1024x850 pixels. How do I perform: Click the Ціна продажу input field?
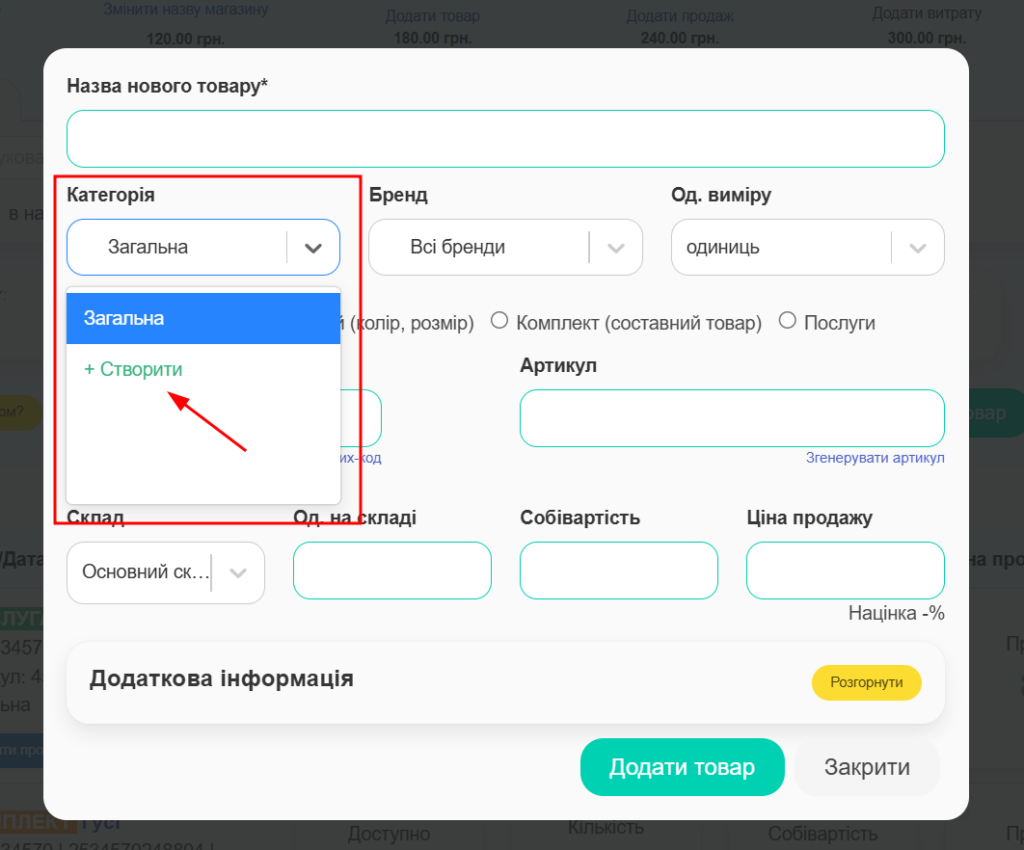[x=845, y=571]
